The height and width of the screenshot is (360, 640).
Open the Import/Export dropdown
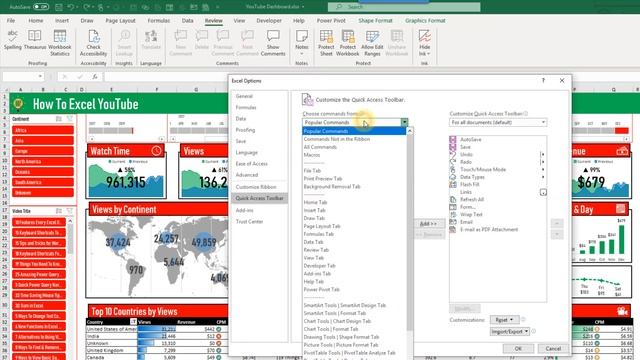pyautogui.click(x=510, y=332)
